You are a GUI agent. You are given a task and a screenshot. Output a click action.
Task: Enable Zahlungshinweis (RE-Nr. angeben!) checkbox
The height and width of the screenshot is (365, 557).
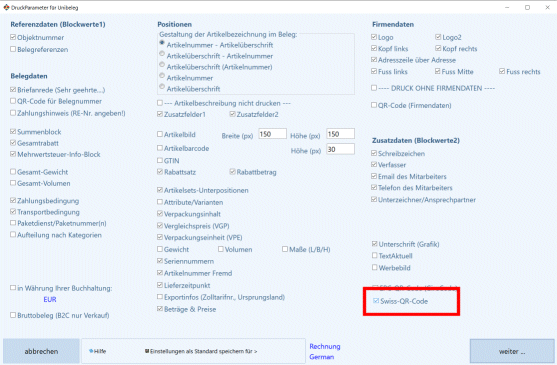[x=13, y=113]
